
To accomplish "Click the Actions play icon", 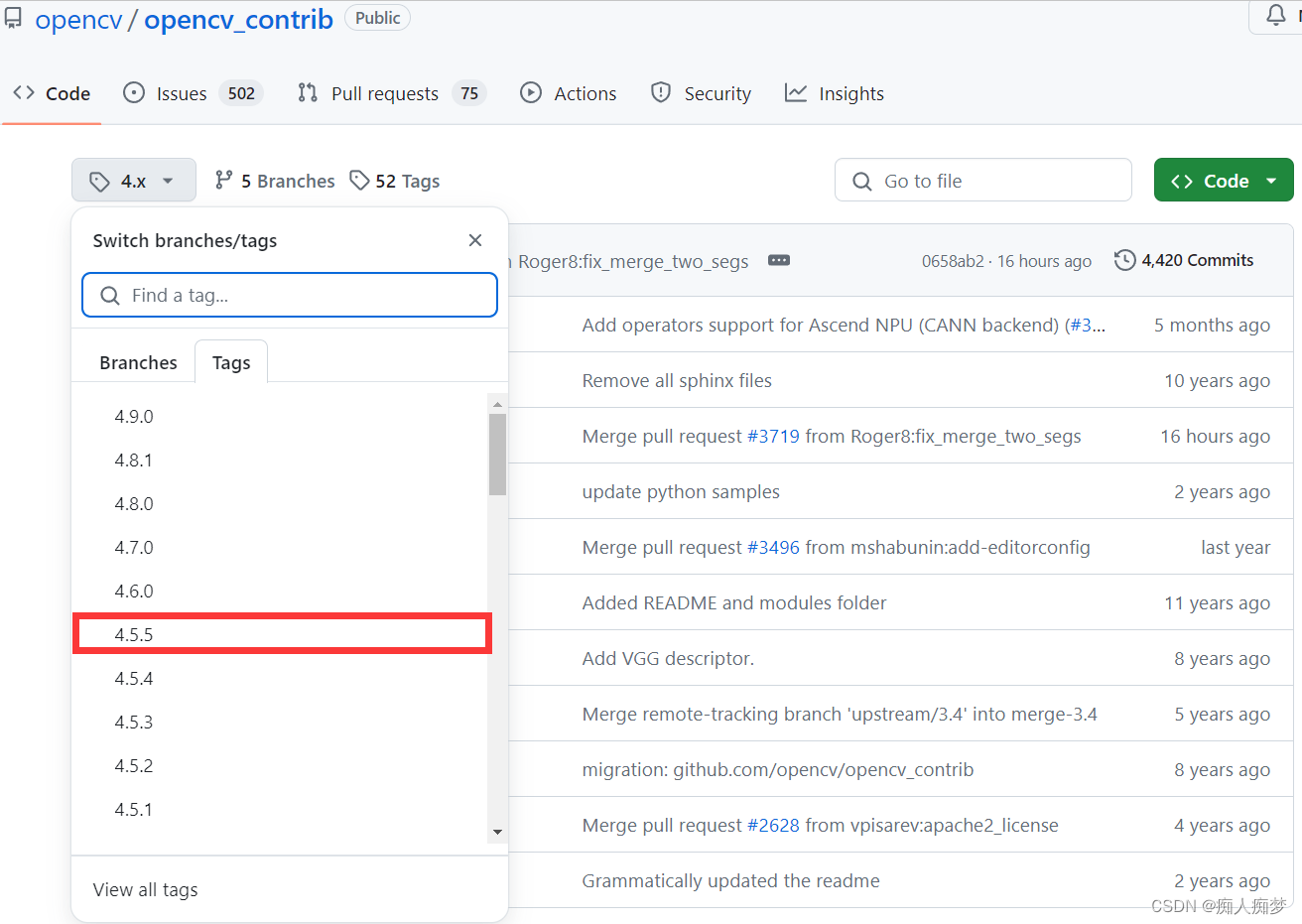I will pos(531,92).
